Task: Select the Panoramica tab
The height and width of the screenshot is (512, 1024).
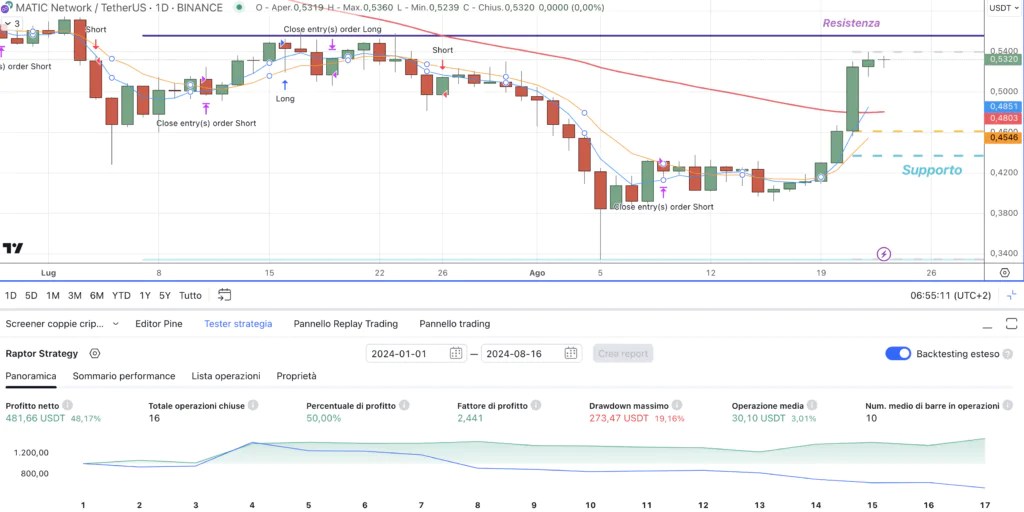Action: click(31, 376)
